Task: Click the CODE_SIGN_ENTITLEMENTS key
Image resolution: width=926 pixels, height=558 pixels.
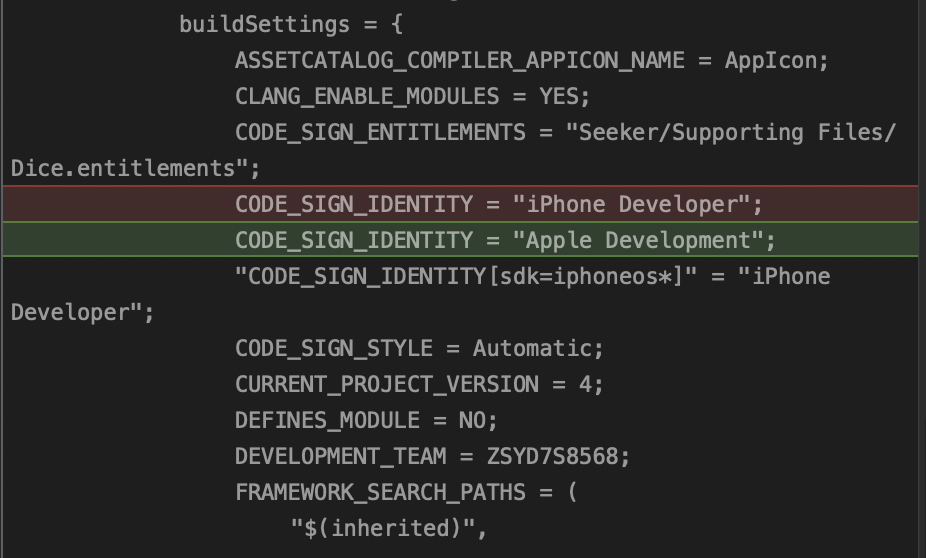Action: click(x=380, y=132)
